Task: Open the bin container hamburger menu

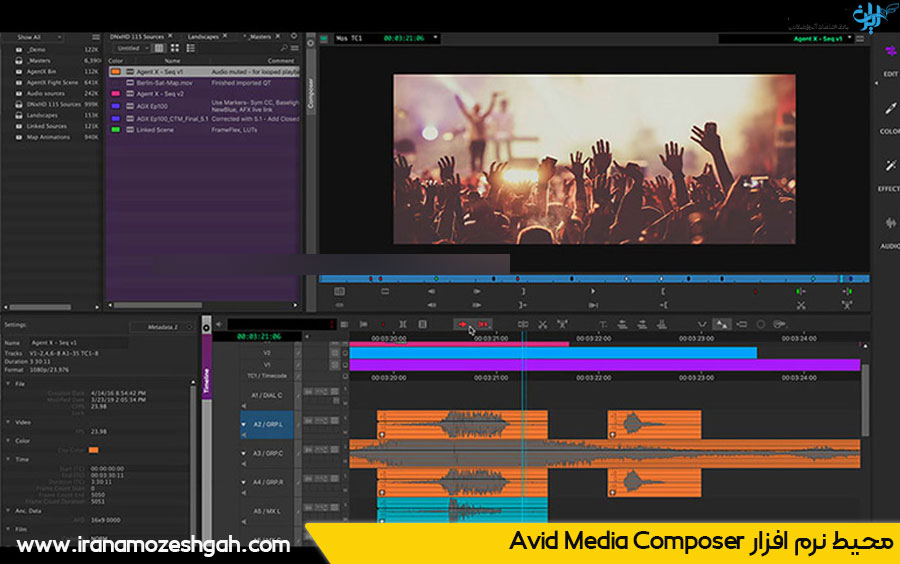Action: [95, 37]
